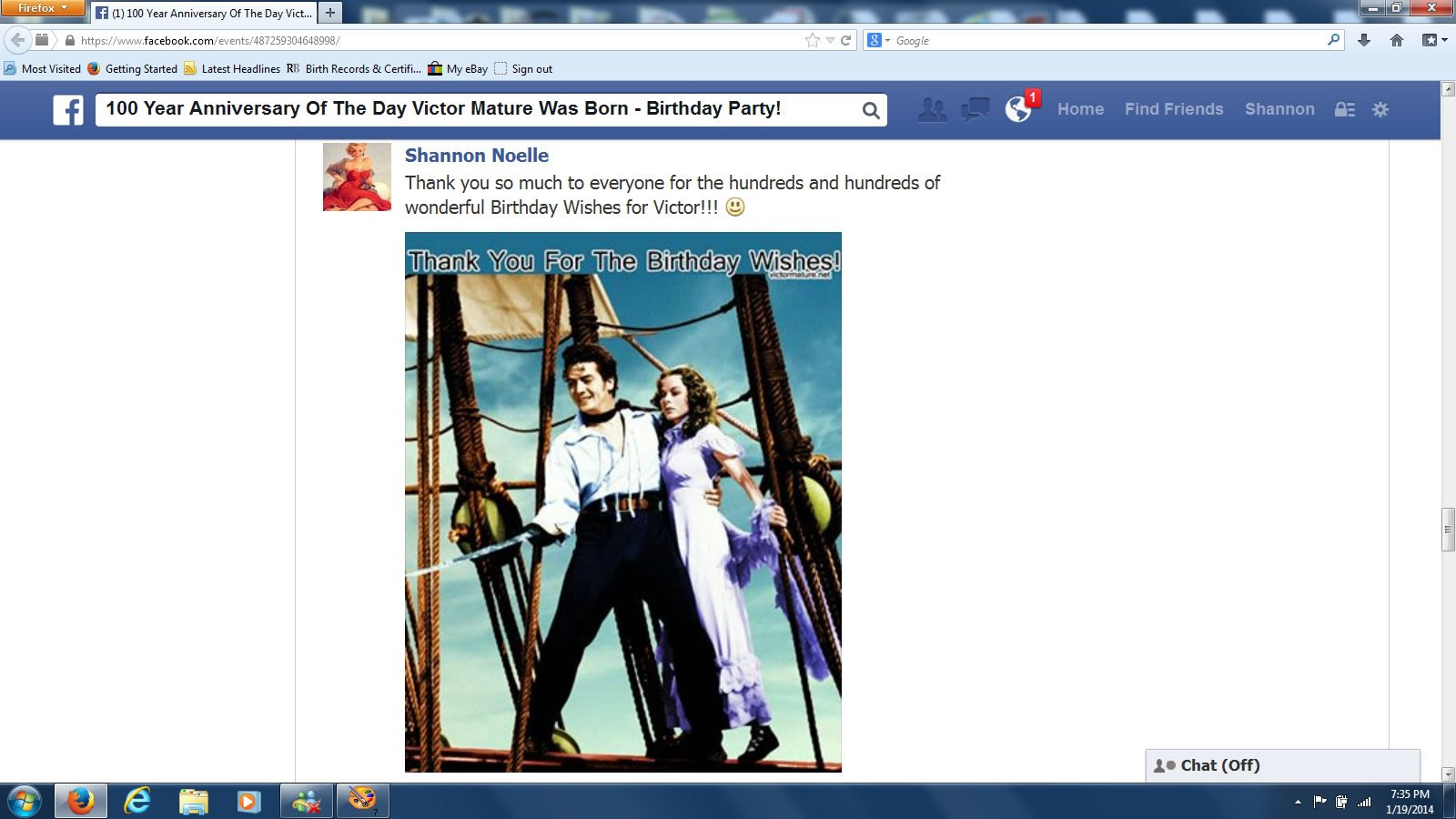The width and height of the screenshot is (1456, 819).
Task: Open the Friend Requests icon
Action: tap(932, 109)
